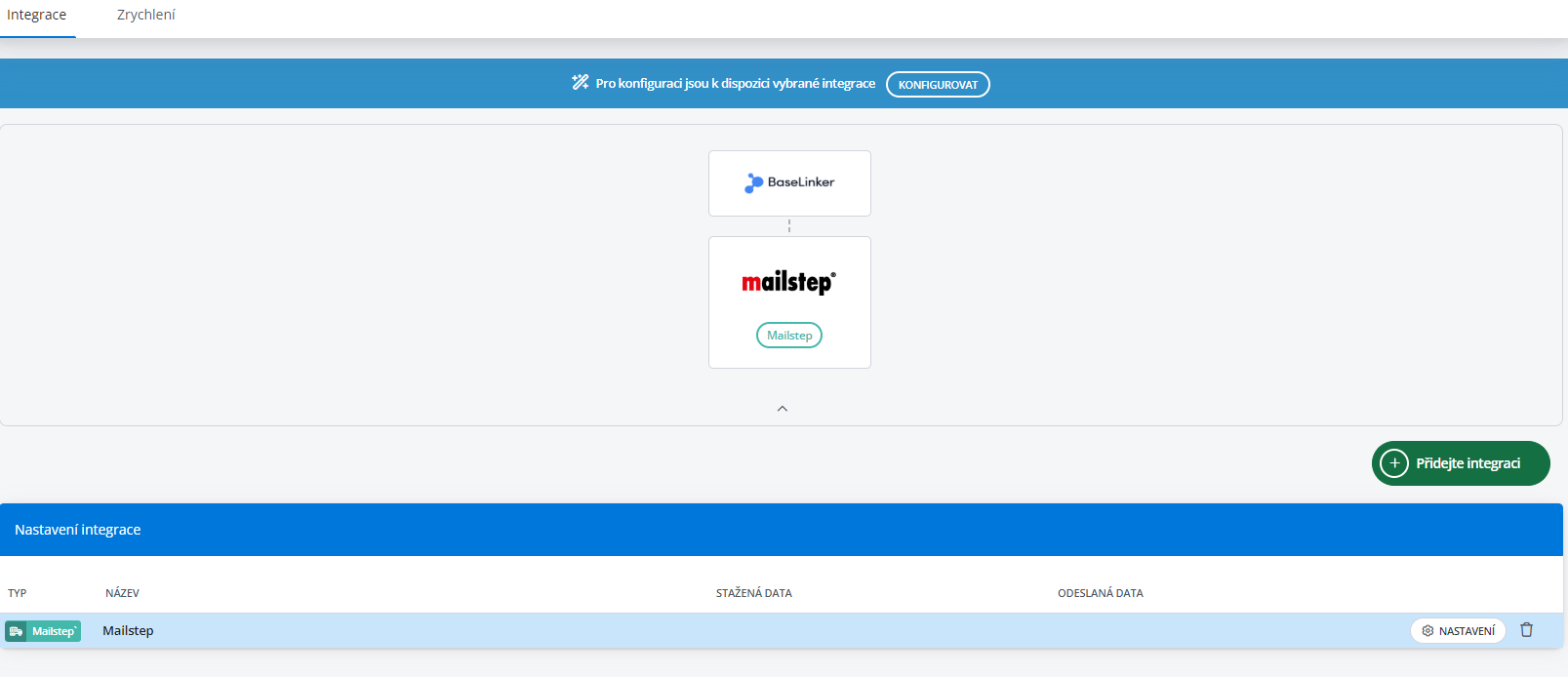Open the Zrychlení tab
The width and height of the screenshot is (1568, 677).
pos(145,16)
